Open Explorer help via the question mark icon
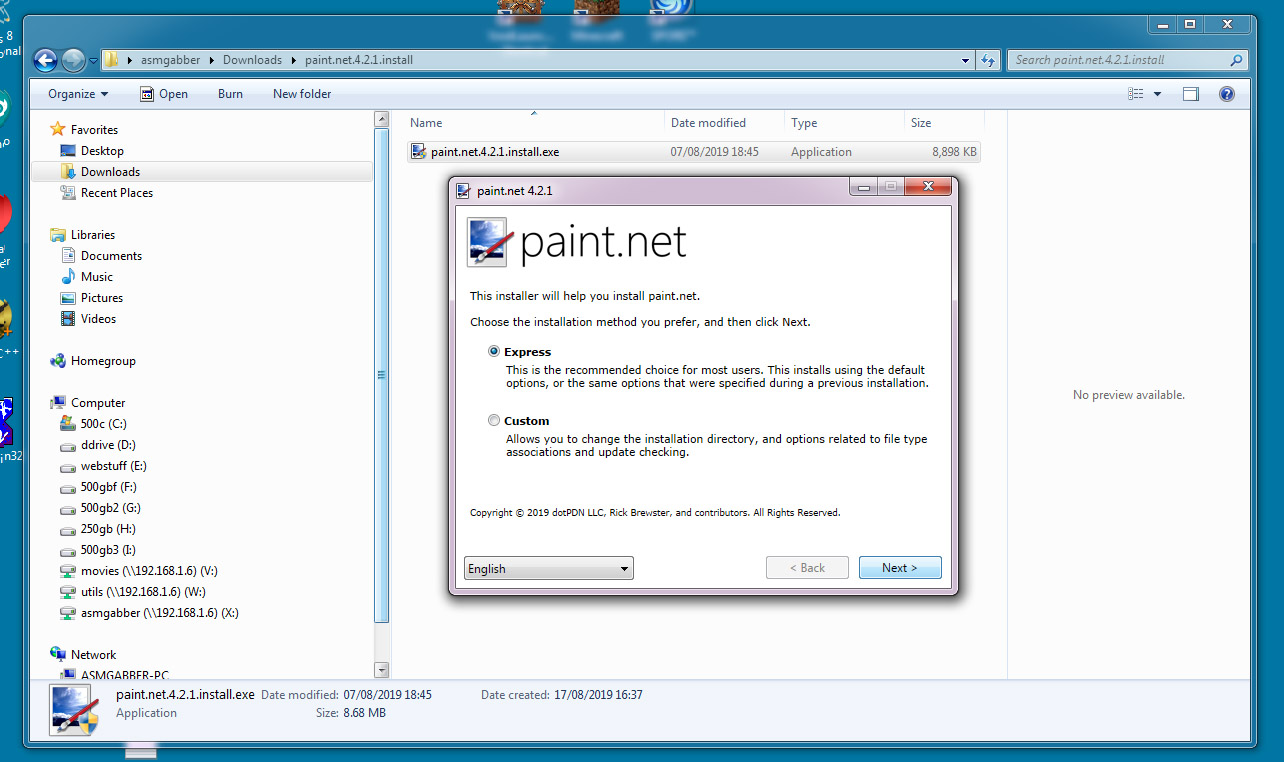Image resolution: width=1284 pixels, height=762 pixels. click(1226, 93)
